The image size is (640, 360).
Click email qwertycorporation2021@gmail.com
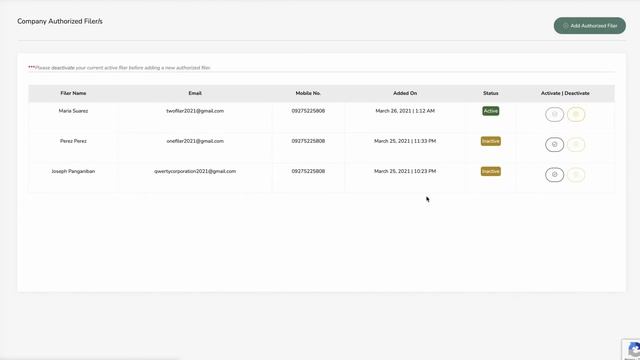(x=195, y=171)
